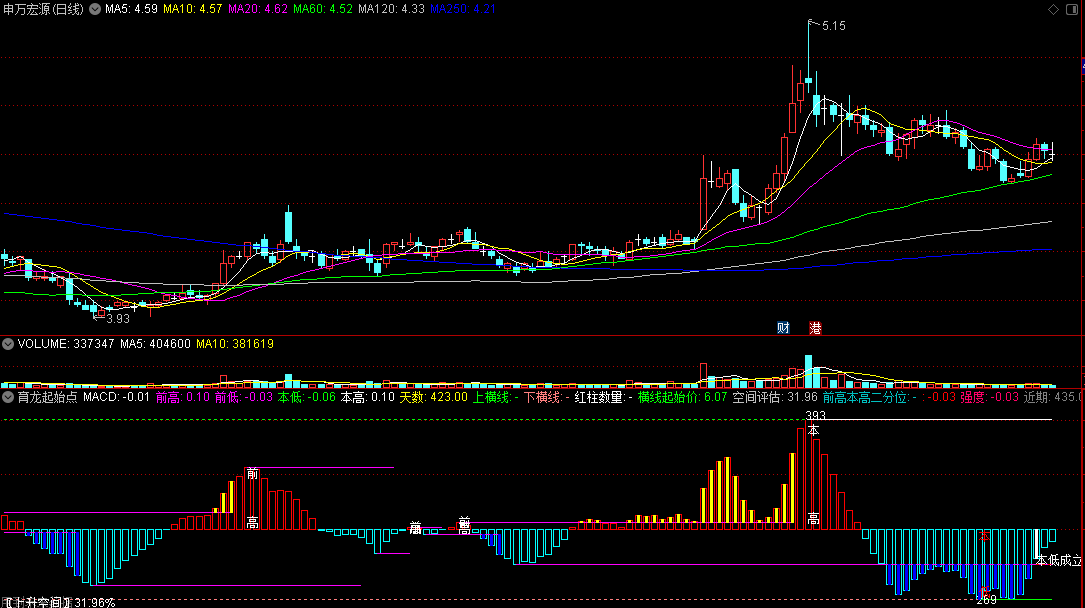Click the 上升空间 31.96% label
1085x608 pixels.
62,602
